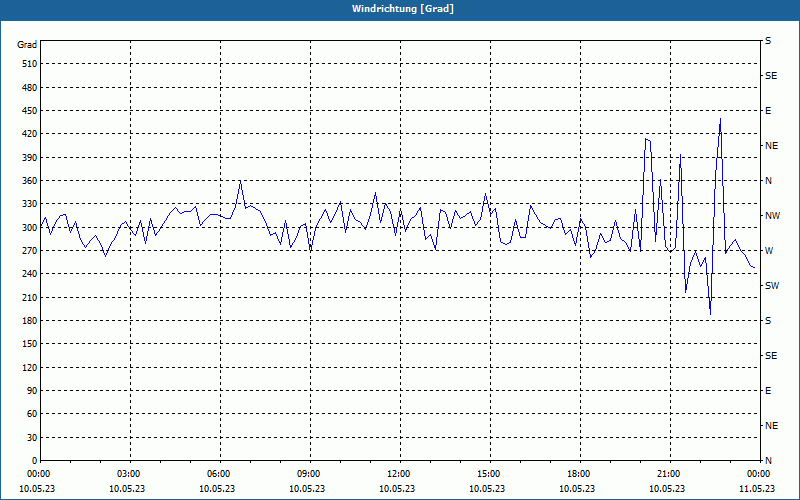The width and height of the screenshot is (800, 500).
Task: Click the "E" compass label beside the 450 gridline
Action: click(x=768, y=111)
